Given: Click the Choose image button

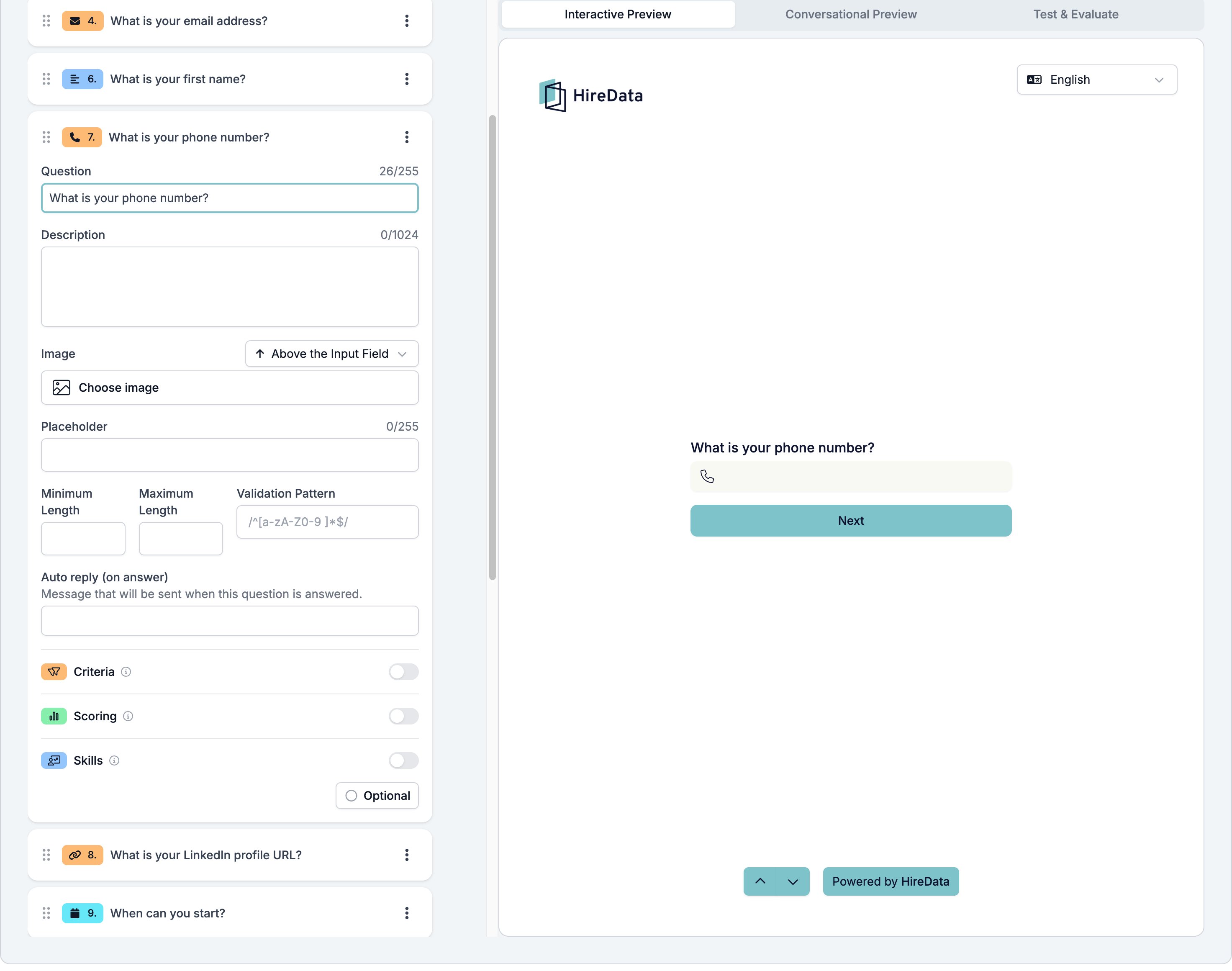Looking at the screenshot, I should pos(230,388).
